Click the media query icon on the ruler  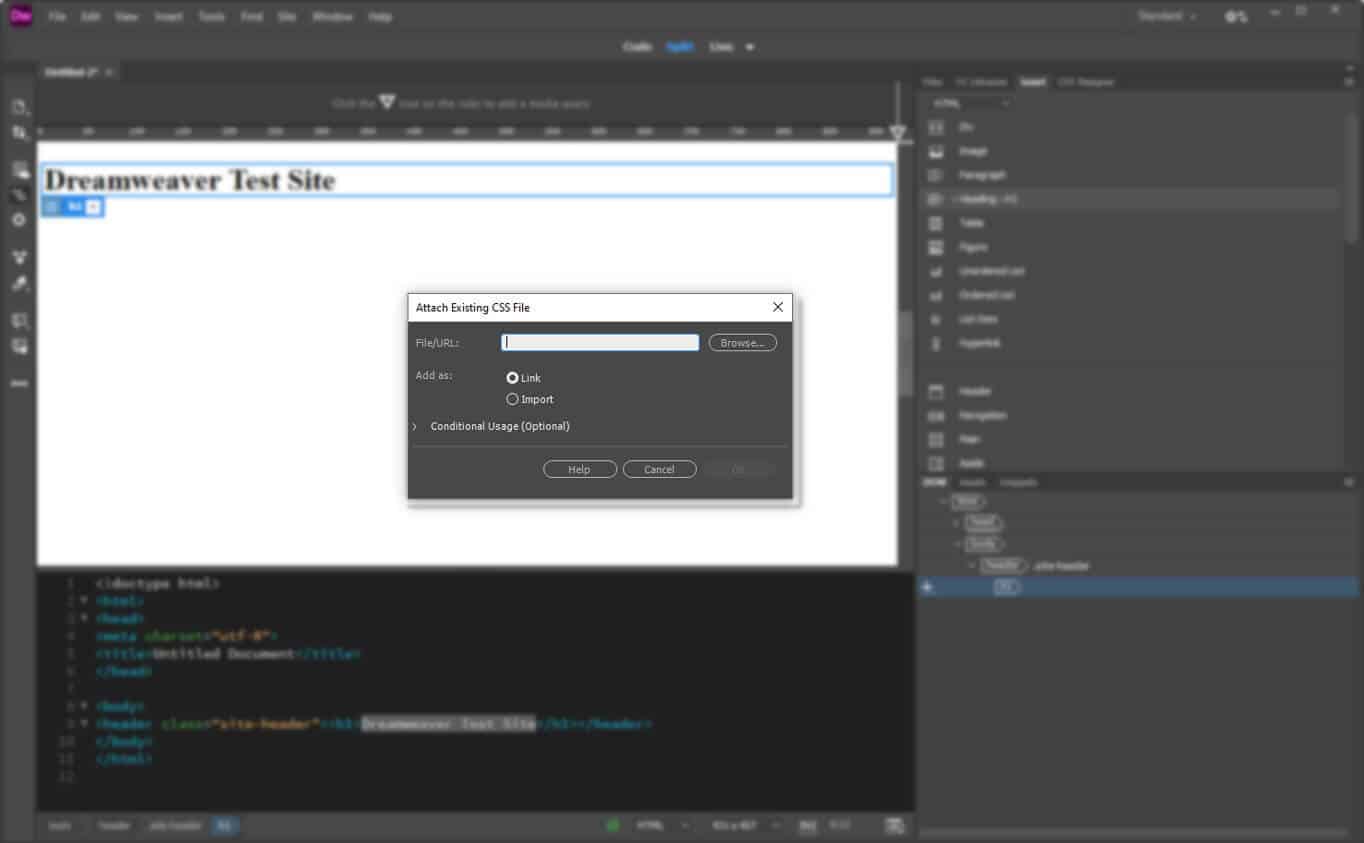[x=898, y=132]
